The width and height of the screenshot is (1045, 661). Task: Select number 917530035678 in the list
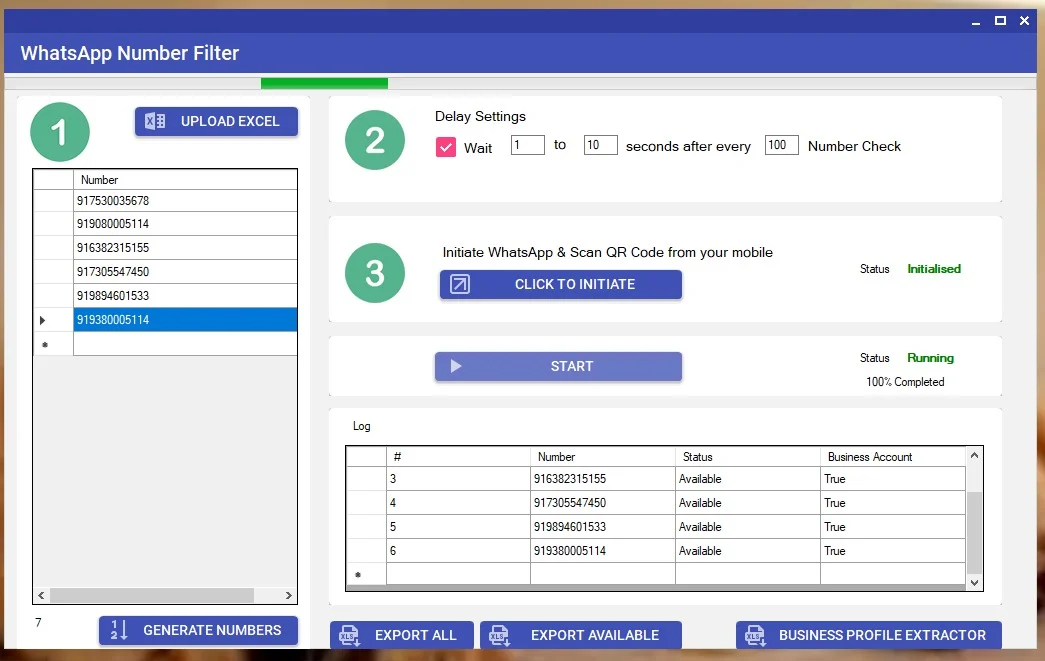click(185, 201)
